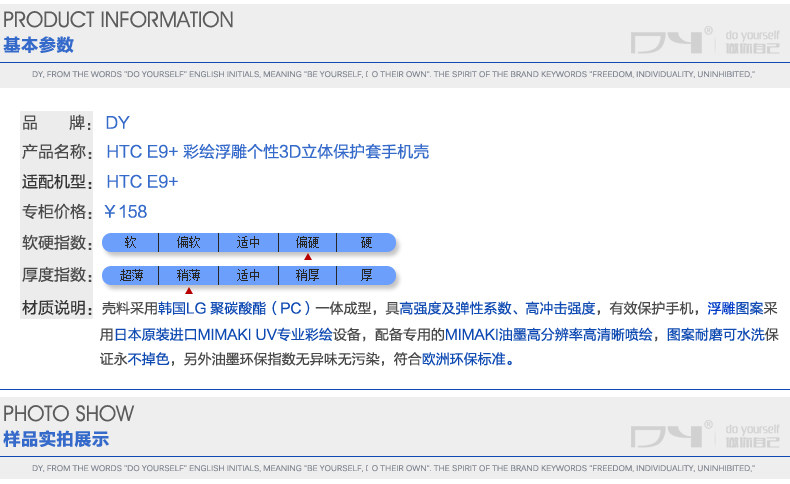Screen dimensions: 790x484
Task: Click the PRODUCT INFORMATION heading
Action: tap(118, 20)
